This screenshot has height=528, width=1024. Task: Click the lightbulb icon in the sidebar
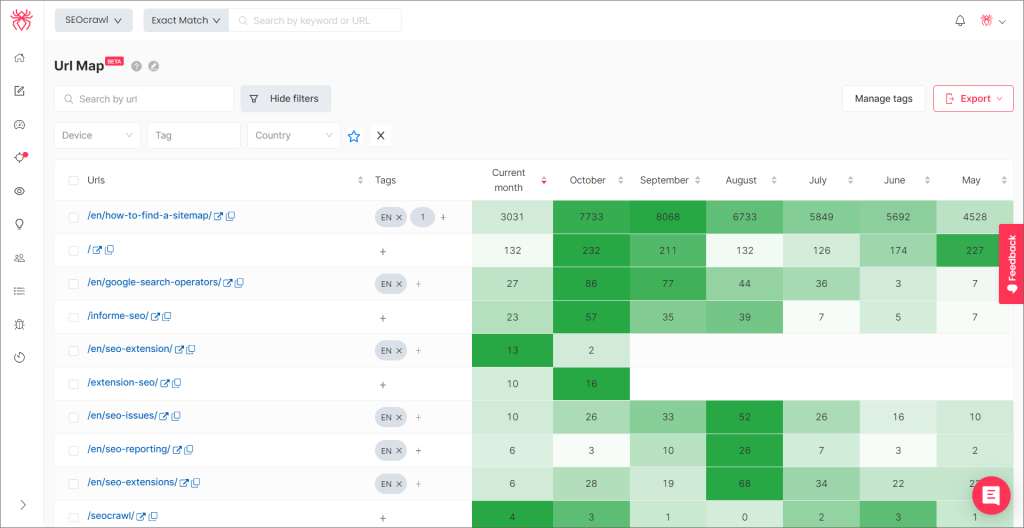tap(19, 224)
